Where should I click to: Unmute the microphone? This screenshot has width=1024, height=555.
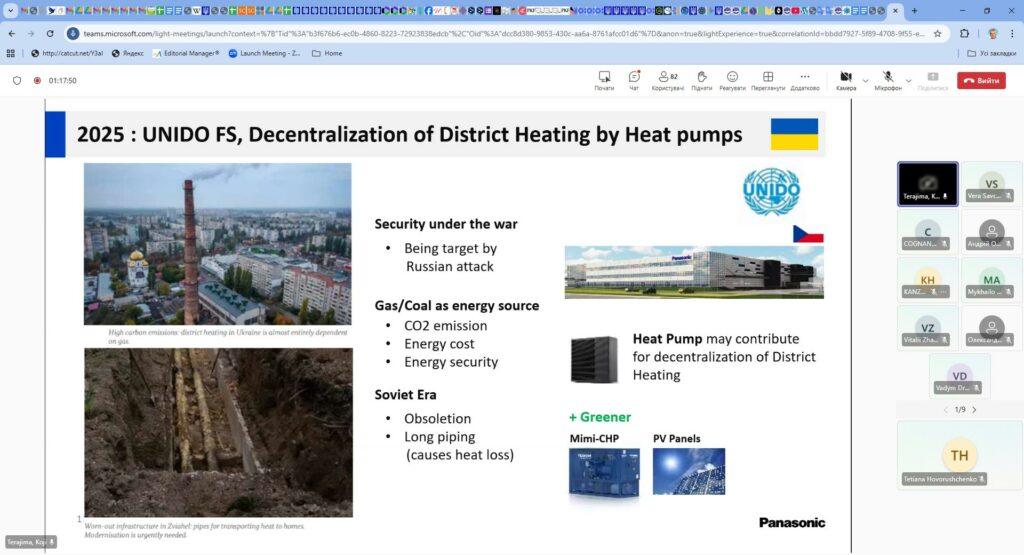tap(887, 80)
